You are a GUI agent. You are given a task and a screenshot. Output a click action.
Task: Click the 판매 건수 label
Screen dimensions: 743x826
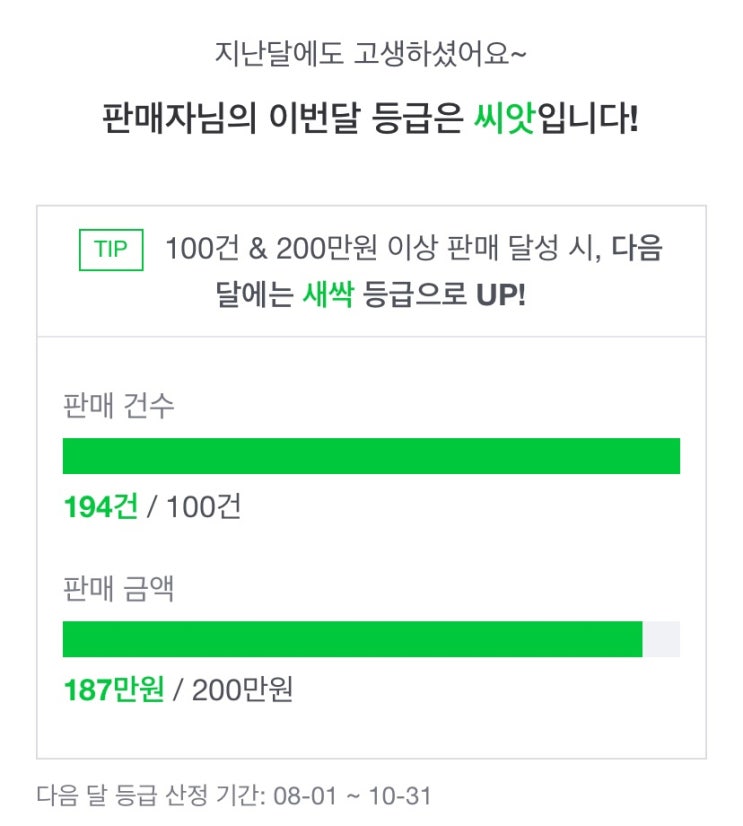(x=118, y=406)
